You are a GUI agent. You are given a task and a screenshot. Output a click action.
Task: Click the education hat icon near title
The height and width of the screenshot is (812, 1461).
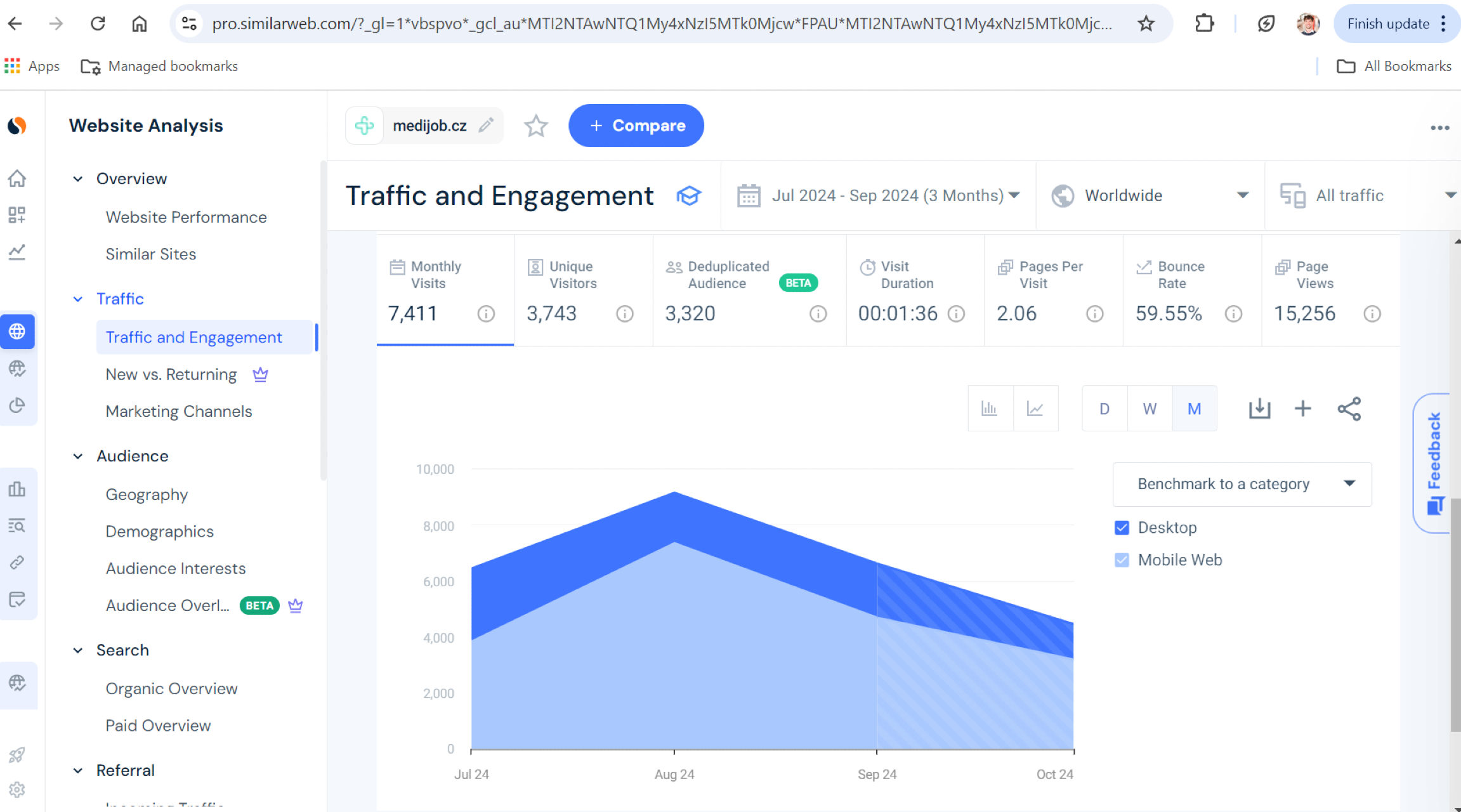(x=688, y=195)
